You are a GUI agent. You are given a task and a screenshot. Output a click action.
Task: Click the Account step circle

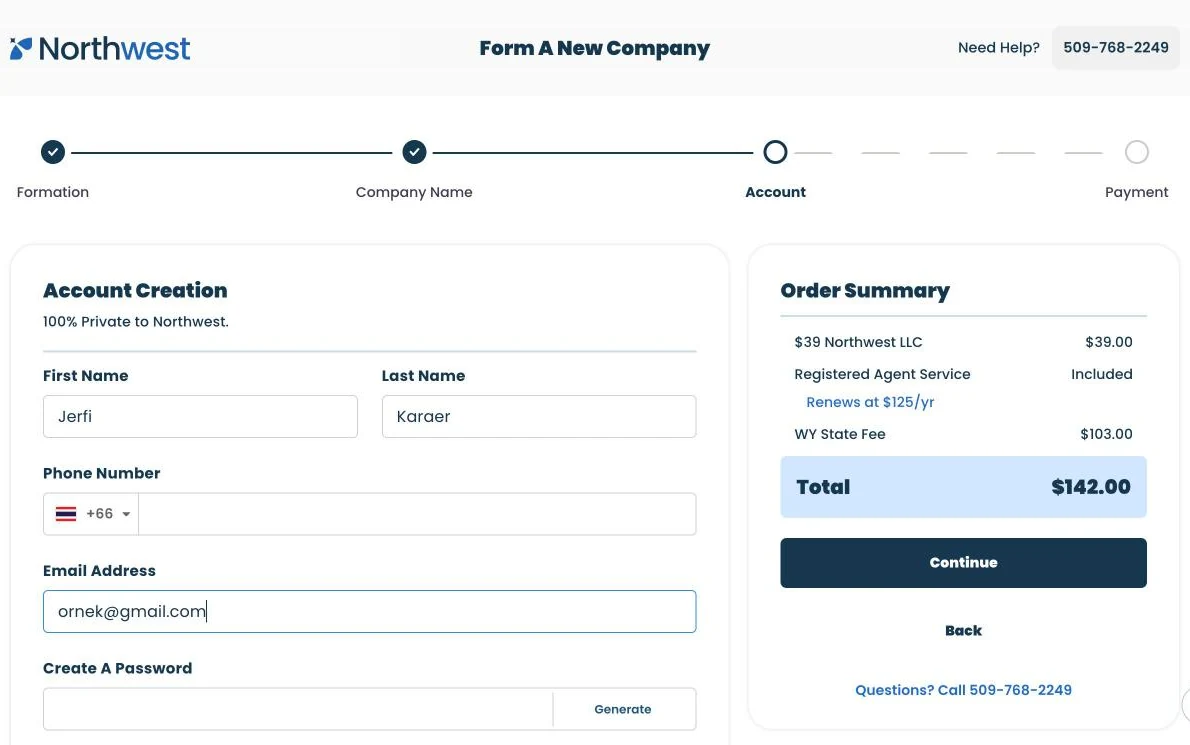pos(775,152)
